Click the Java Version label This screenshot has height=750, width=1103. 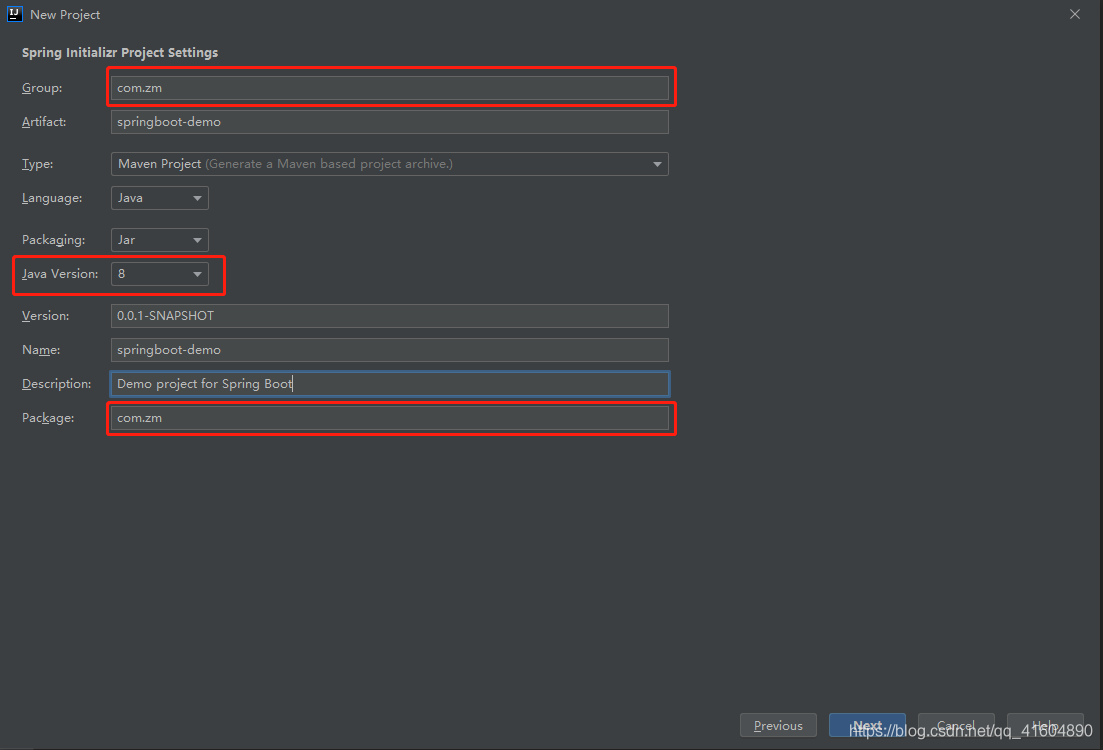pos(60,274)
